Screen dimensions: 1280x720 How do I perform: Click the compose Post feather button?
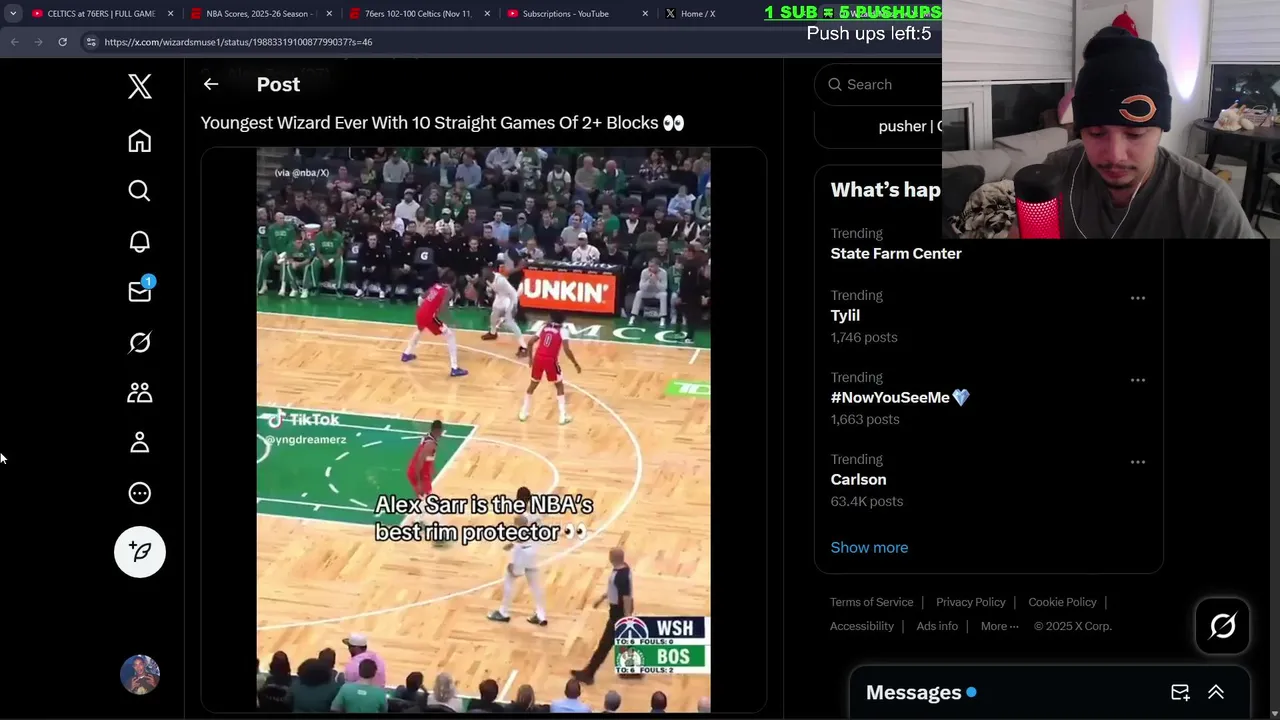point(140,552)
